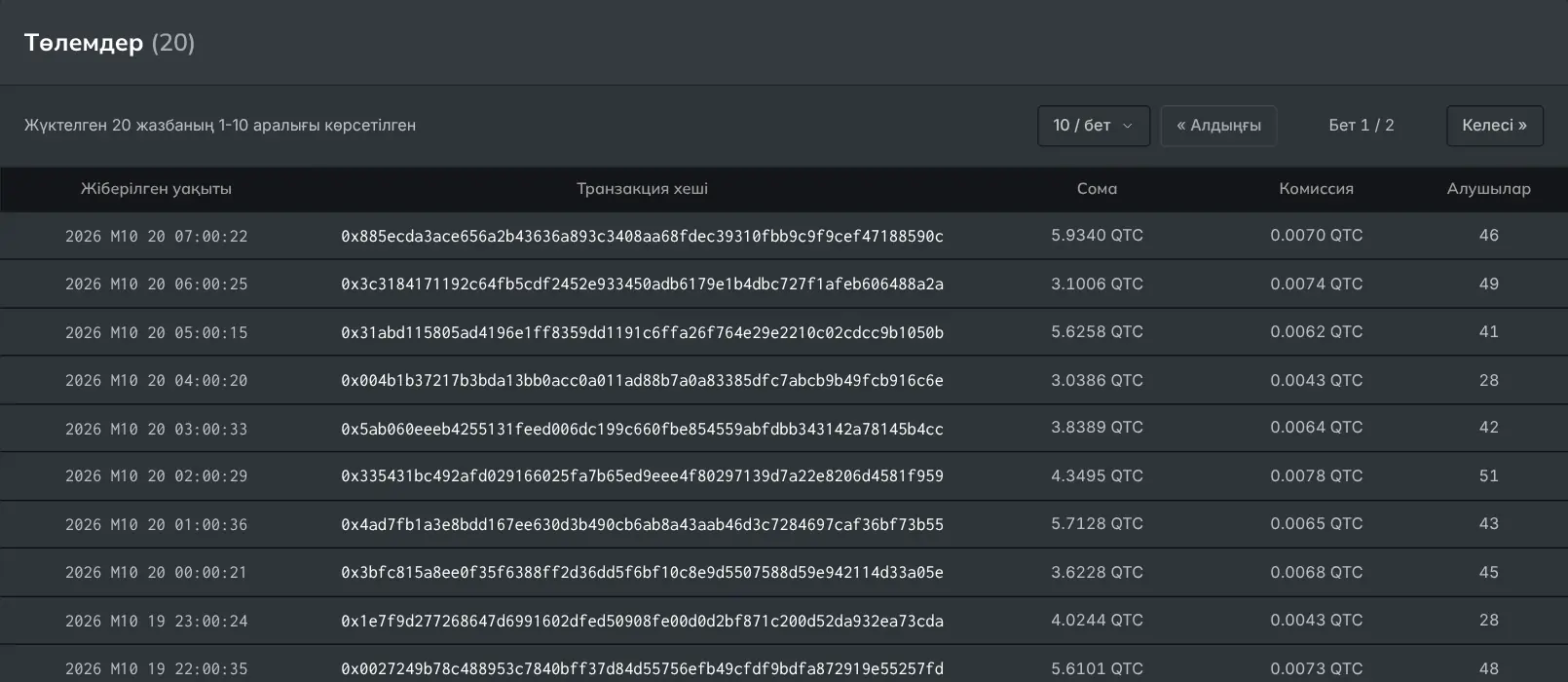Go to next page with "Келесі »"
Screen dimensions: 1568x682
pos(1495,126)
